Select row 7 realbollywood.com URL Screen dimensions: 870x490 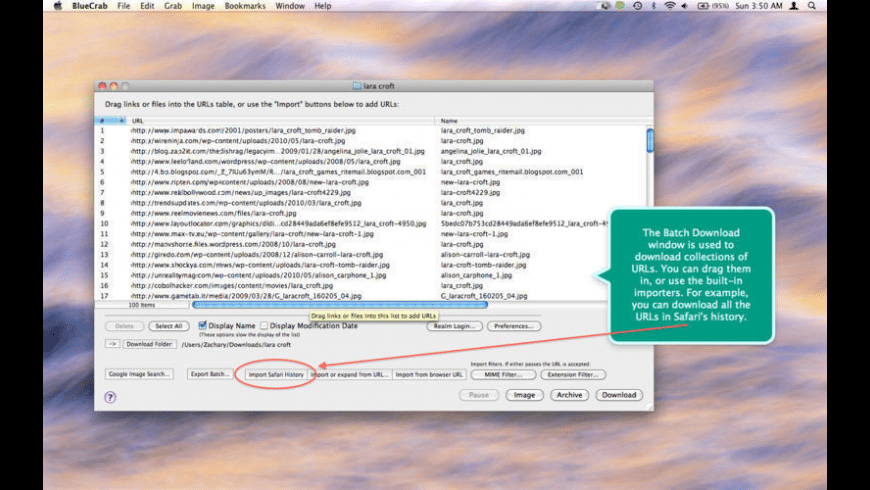tap(241, 193)
